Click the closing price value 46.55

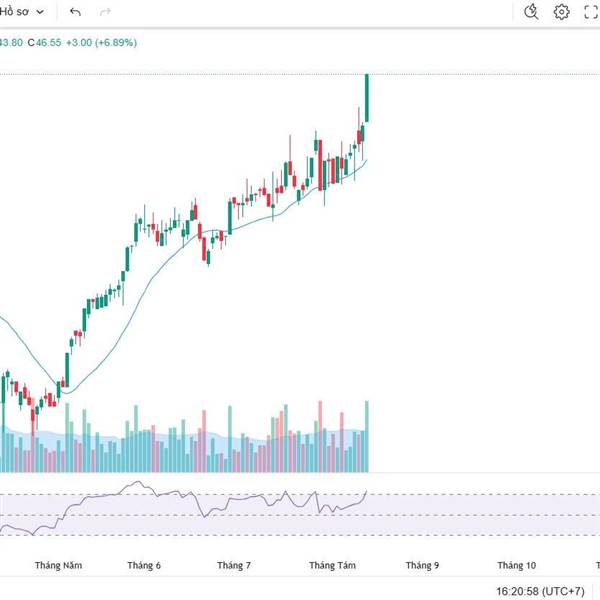[48, 42]
